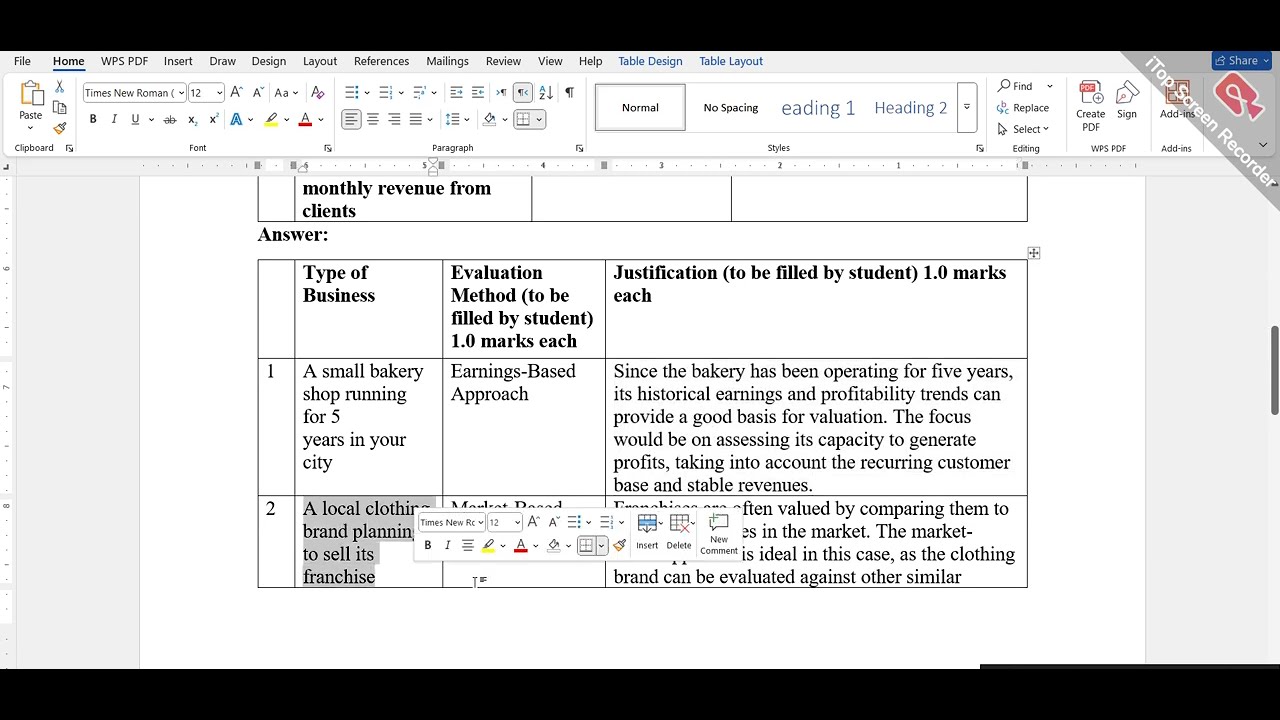The image size is (1280, 720).
Task: Toggle Strikethrough formatting
Action: 170,120
